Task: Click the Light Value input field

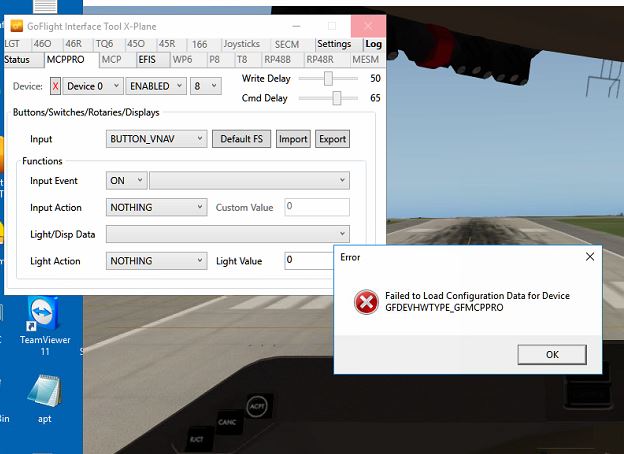Action: 308,261
